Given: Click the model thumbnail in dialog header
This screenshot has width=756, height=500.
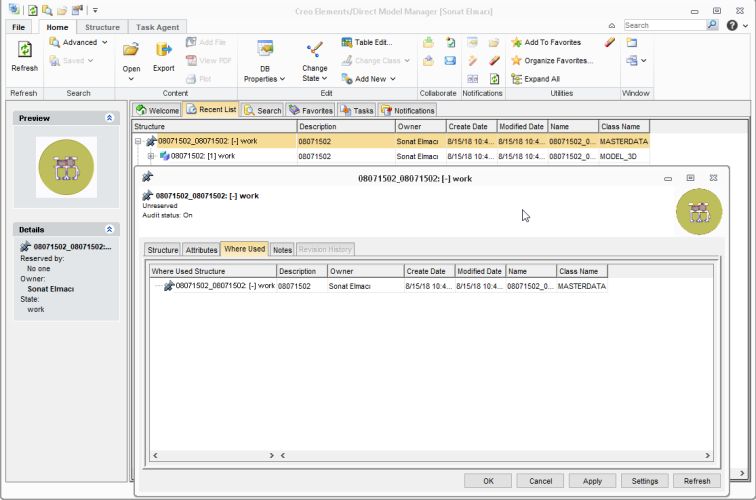Looking at the screenshot, I should [699, 212].
